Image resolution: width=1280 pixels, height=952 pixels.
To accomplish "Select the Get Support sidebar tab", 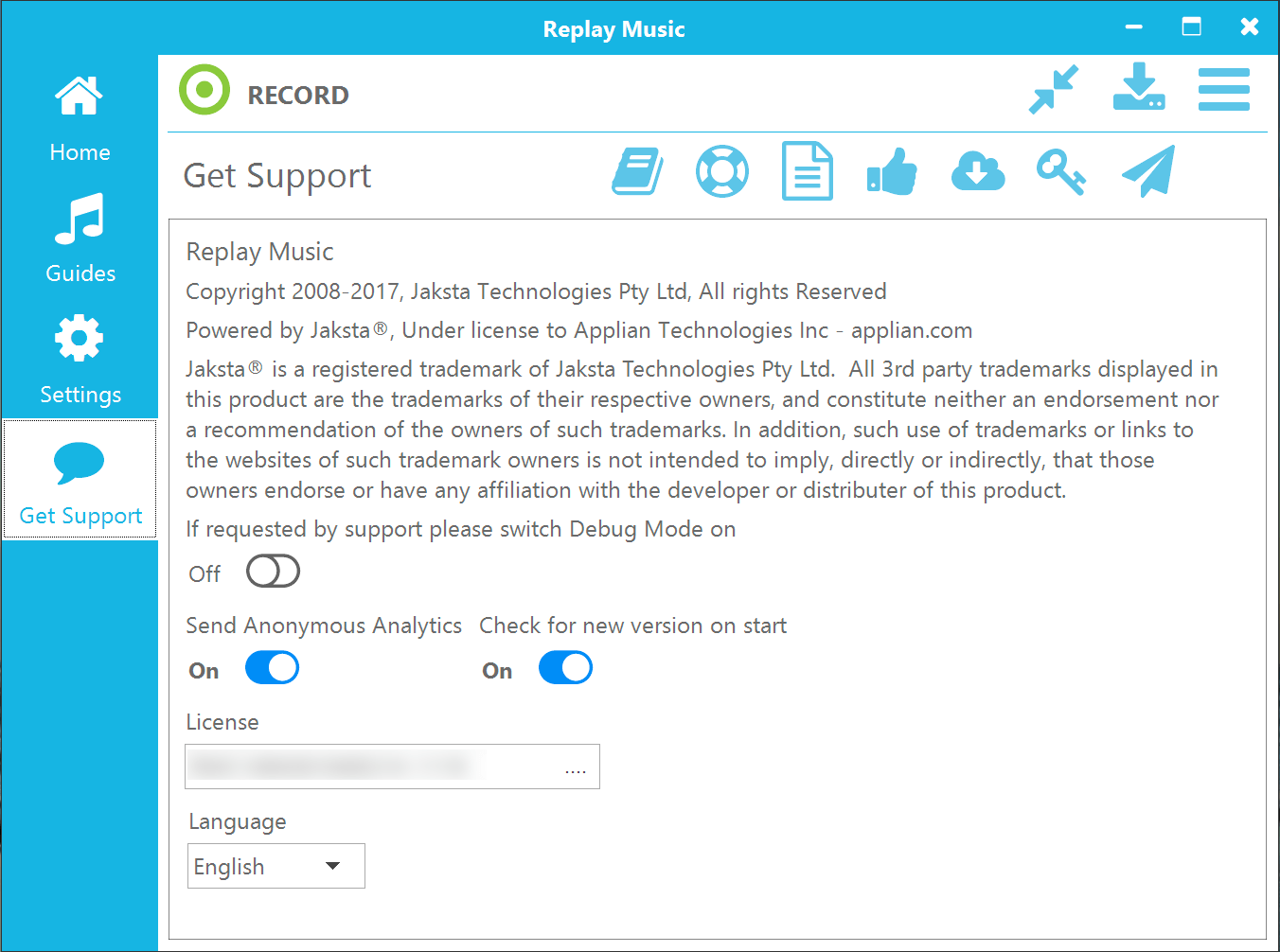I will (80, 480).
